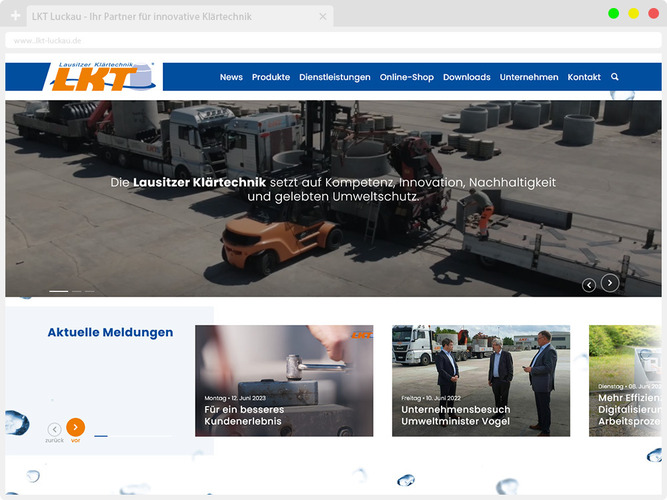Viewport: 667px width, 500px height.
Task: Select the first hero slider indicator dash
Action: click(x=58, y=291)
